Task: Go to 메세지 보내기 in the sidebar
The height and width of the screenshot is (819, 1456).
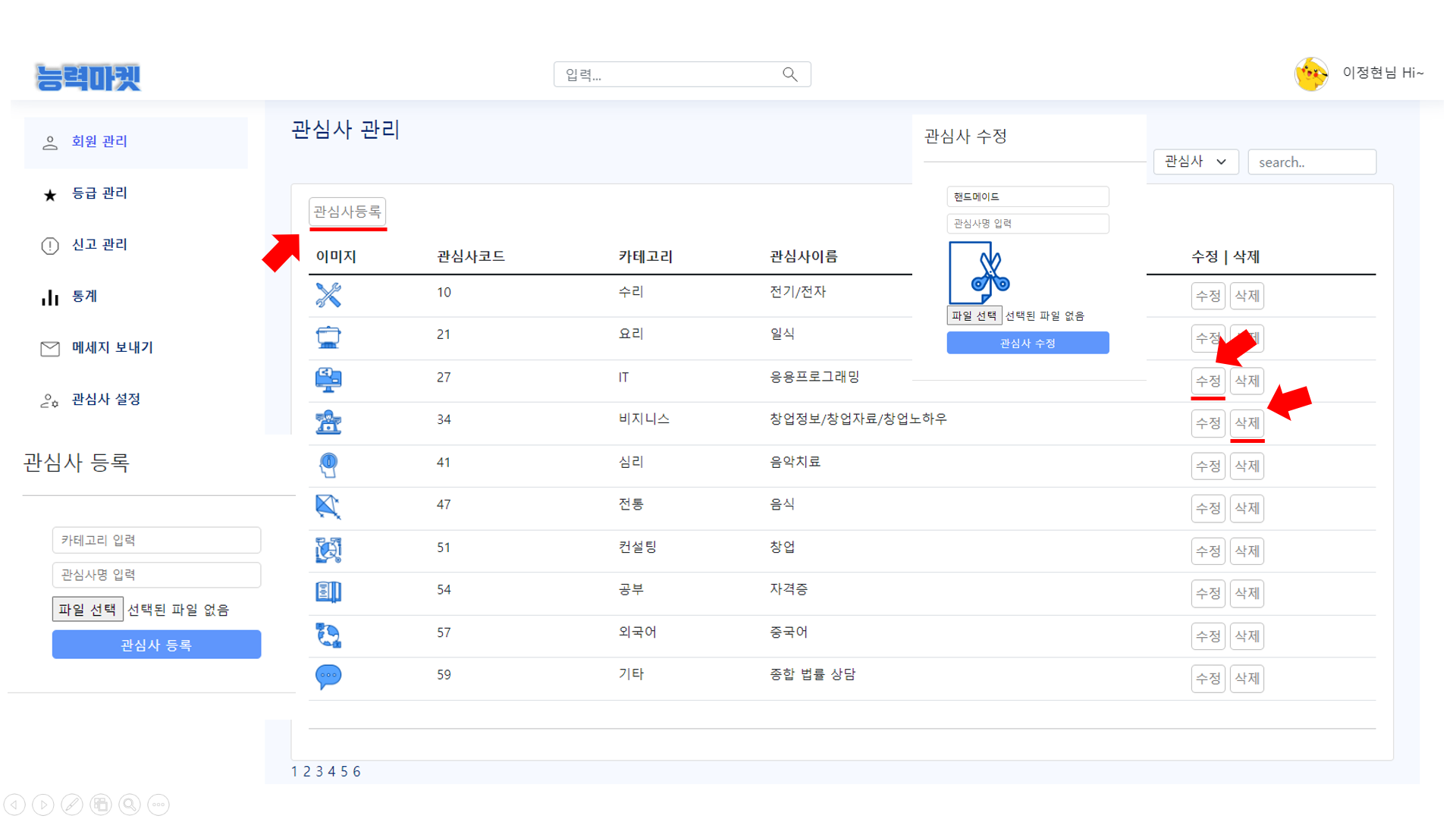Action: [x=112, y=348]
